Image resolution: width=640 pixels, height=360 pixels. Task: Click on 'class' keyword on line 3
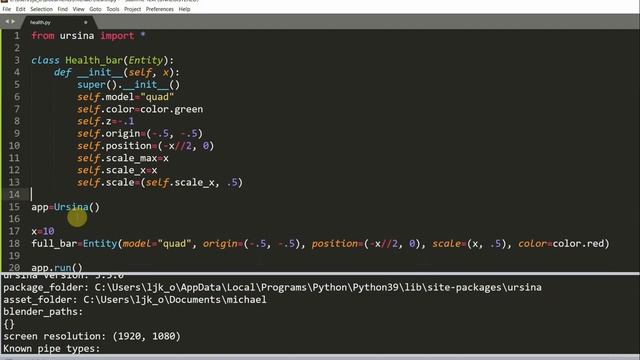coord(45,60)
